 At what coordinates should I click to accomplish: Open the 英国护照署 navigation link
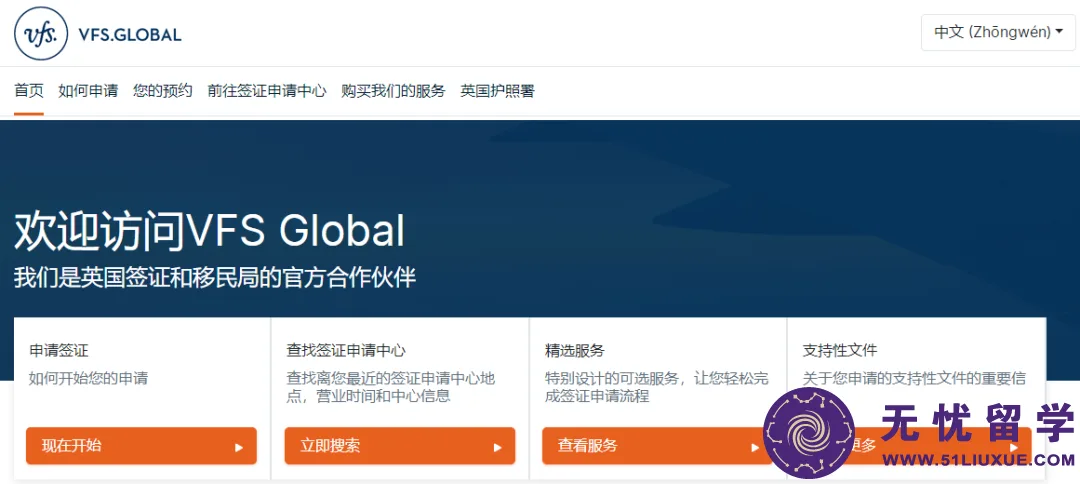[x=497, y=91]
